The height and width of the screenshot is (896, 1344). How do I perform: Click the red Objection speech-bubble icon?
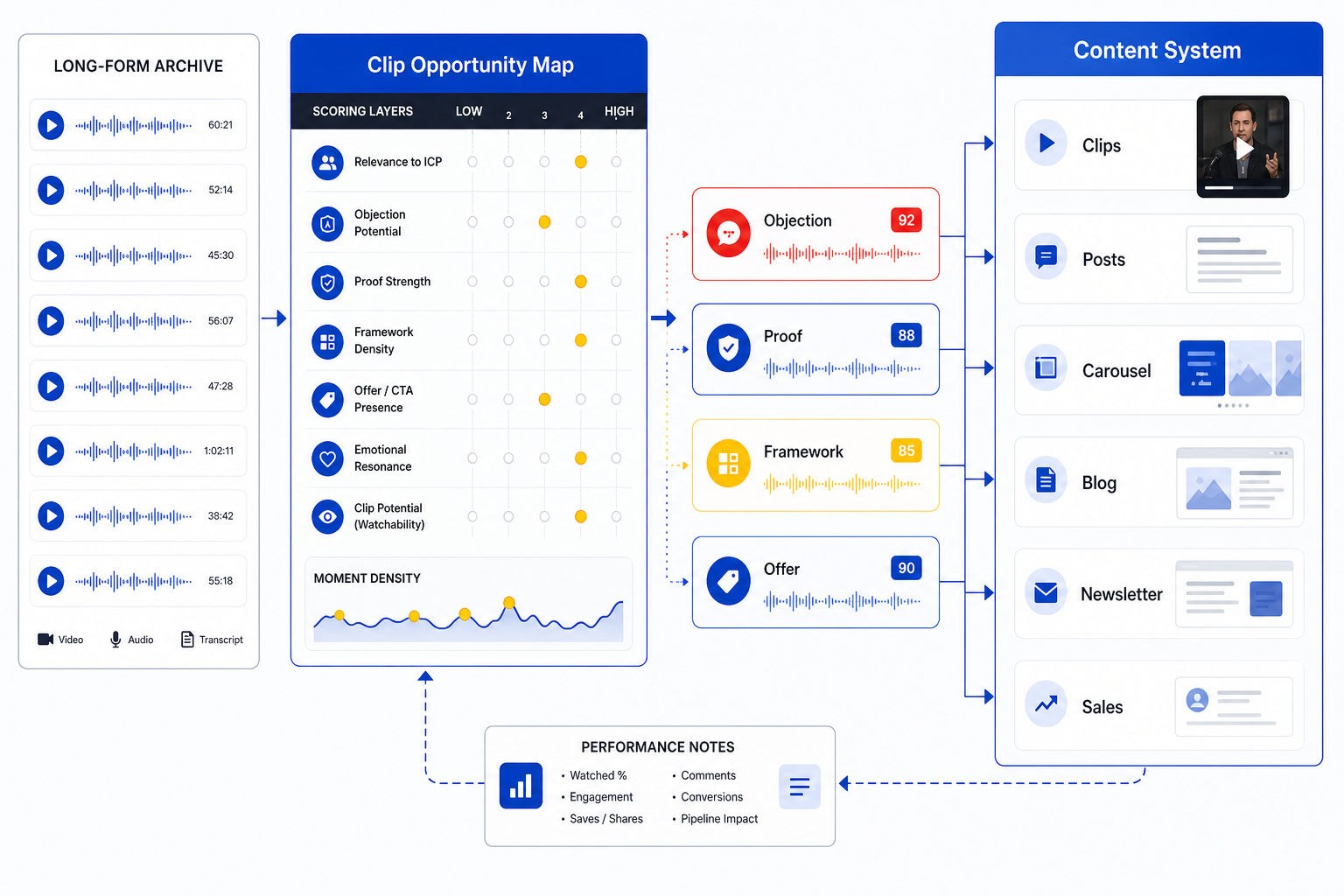728,233
